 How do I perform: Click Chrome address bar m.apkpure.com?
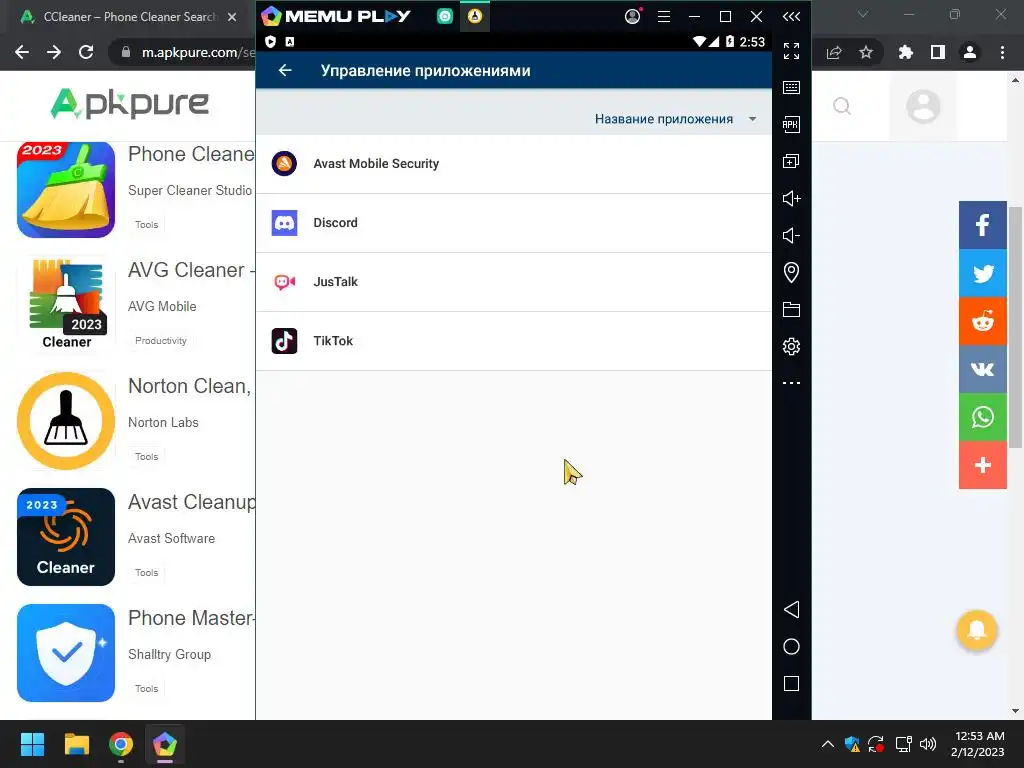(189, 52)
